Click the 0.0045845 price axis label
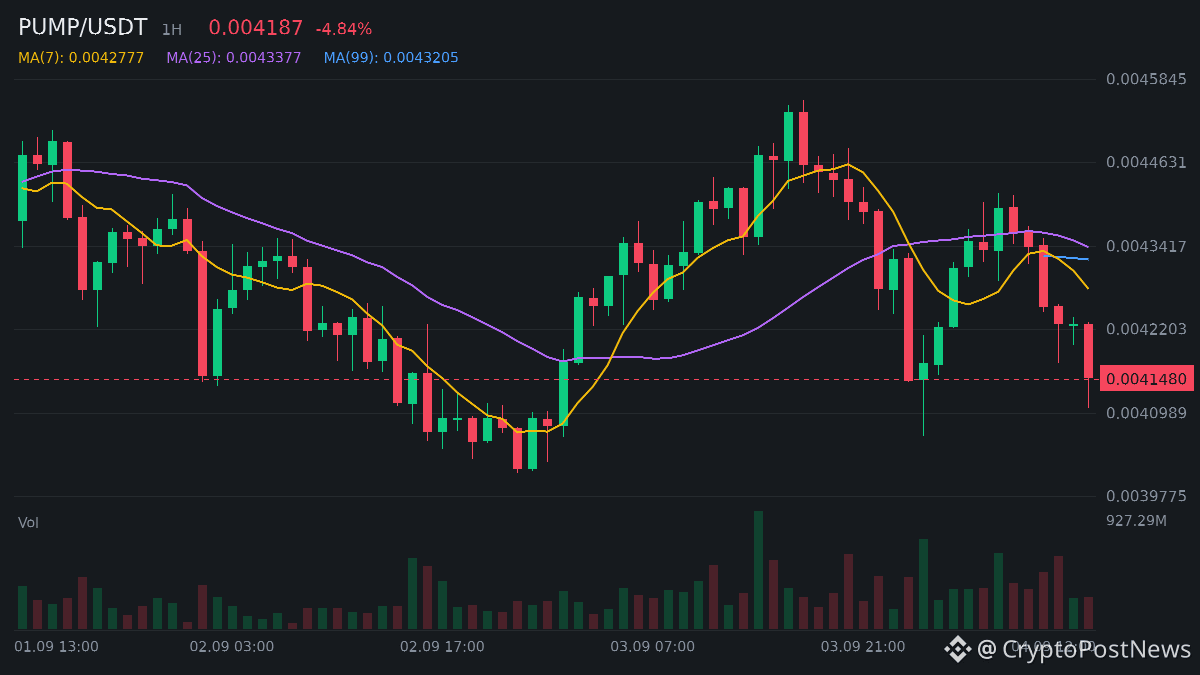Image resolution: width=1200 pixels, height=675 pixels. (x=1146, y=79)
